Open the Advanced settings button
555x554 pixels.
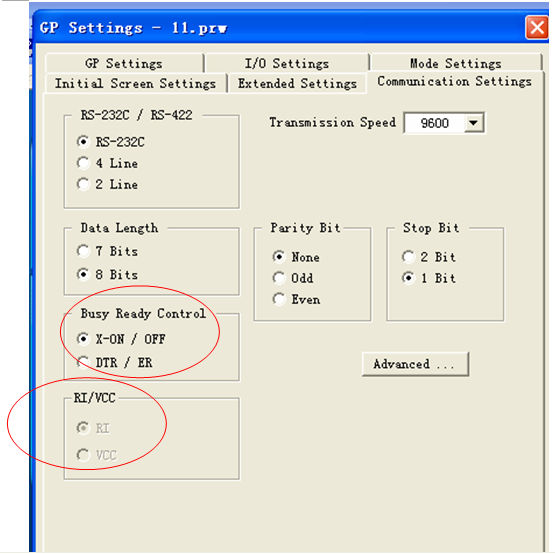(415, 364)
